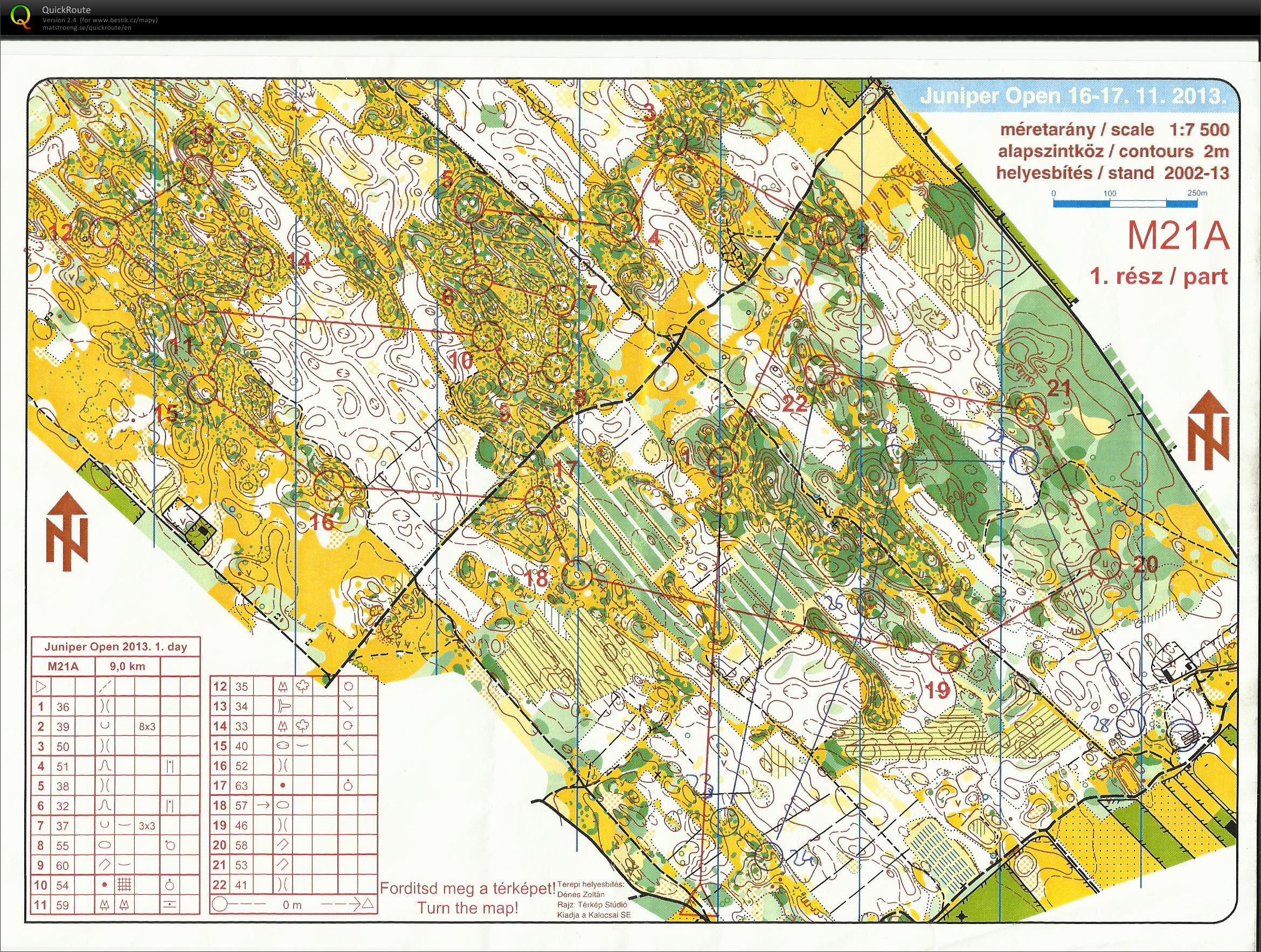Select the "Juniper Open 16-17. 11. 2013." title

(1073, 96)
